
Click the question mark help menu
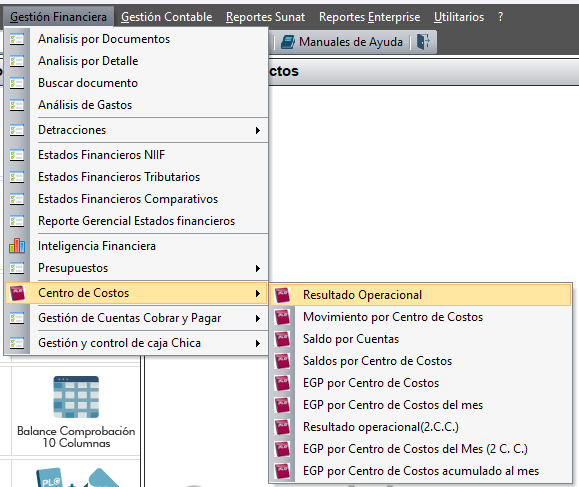tap(500, 17)
